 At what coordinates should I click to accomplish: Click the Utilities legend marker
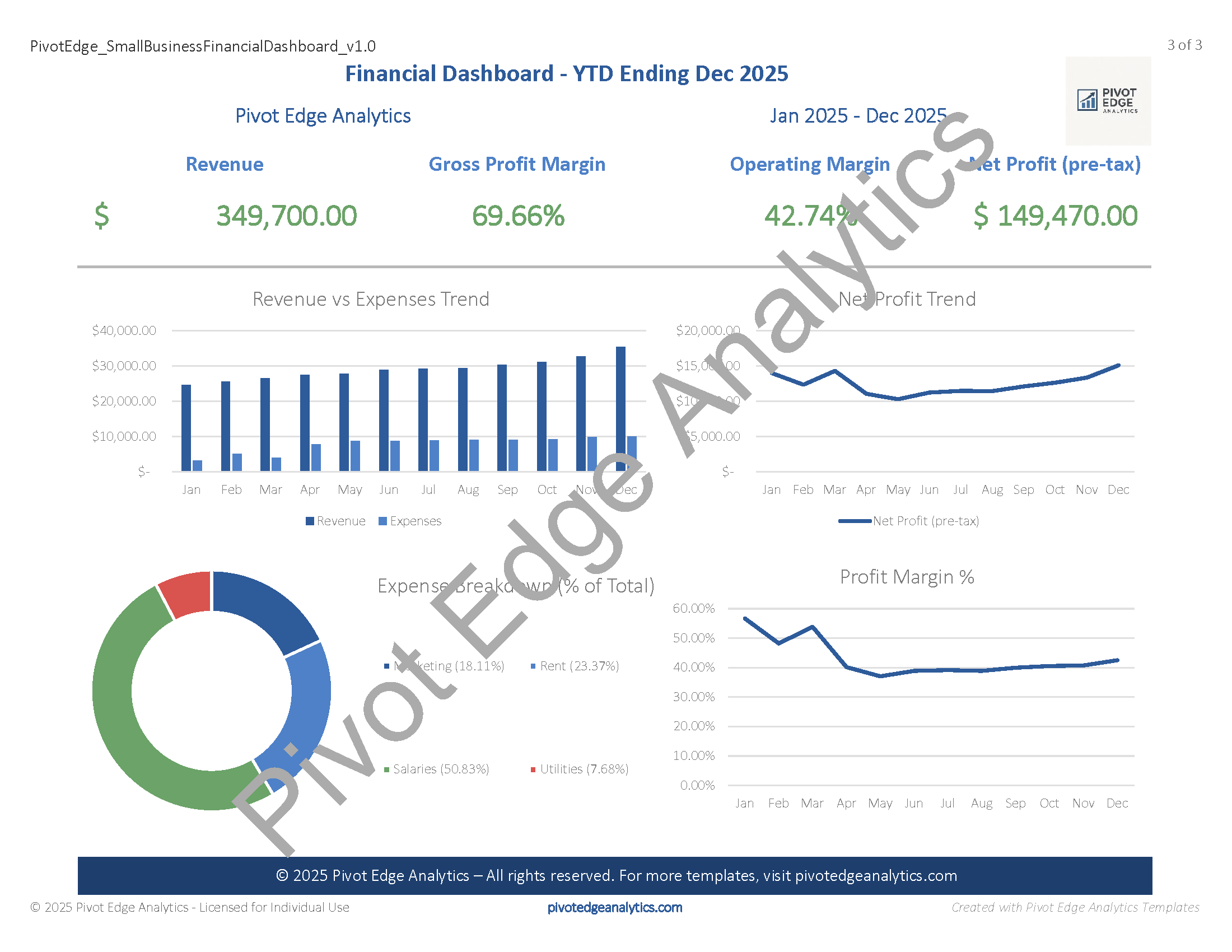point(533,770)
